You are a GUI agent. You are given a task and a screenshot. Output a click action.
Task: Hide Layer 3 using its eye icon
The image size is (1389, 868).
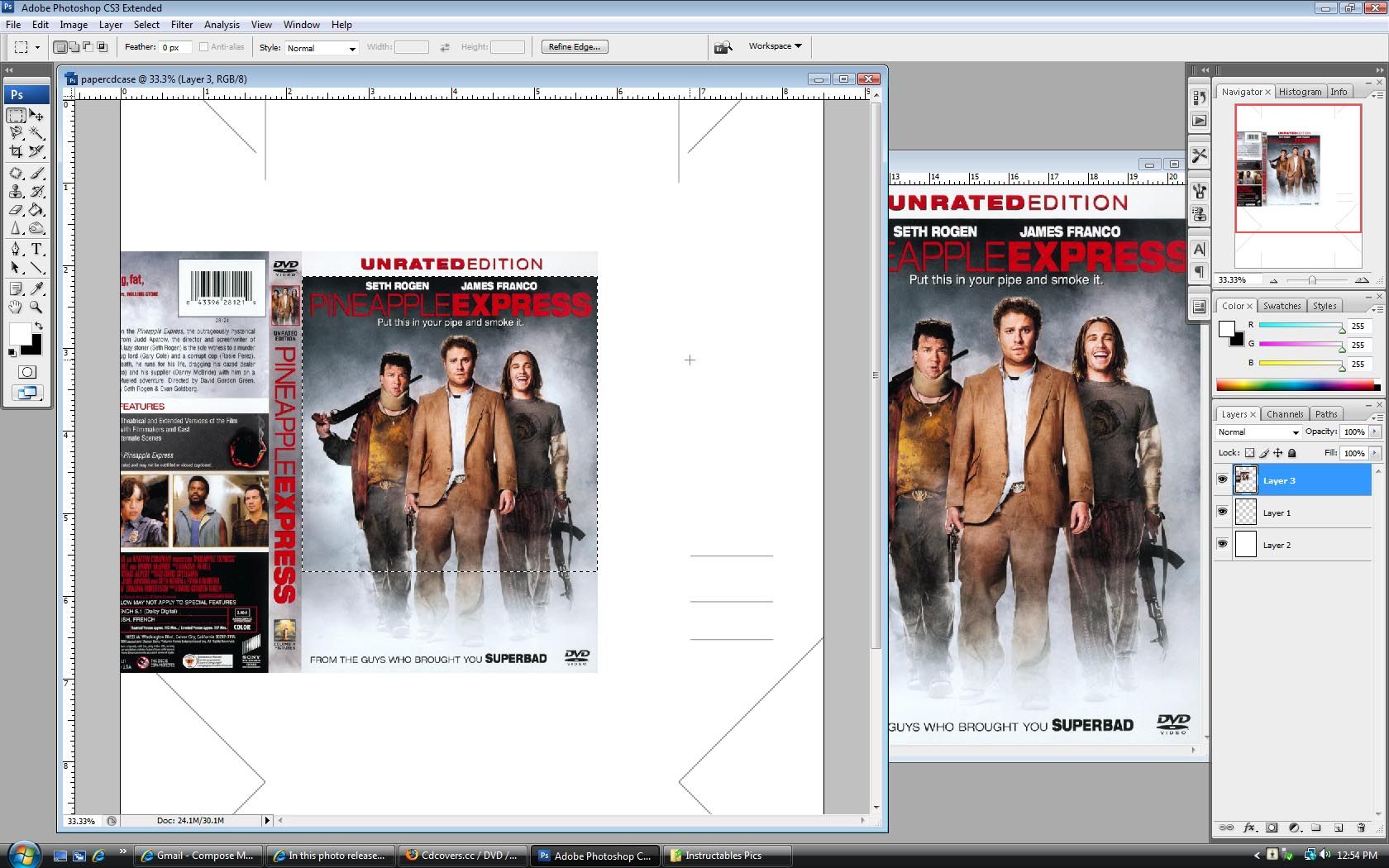[1222, 479]
